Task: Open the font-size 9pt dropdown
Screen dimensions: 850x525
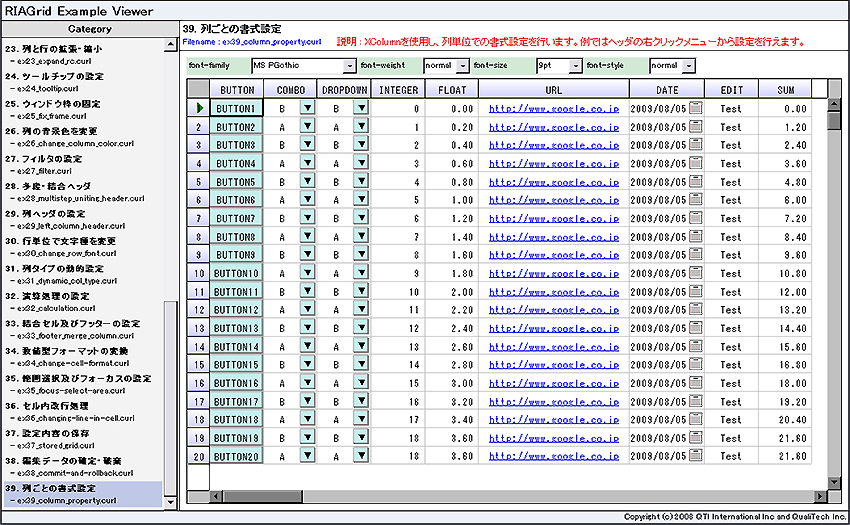Action: 575,66
